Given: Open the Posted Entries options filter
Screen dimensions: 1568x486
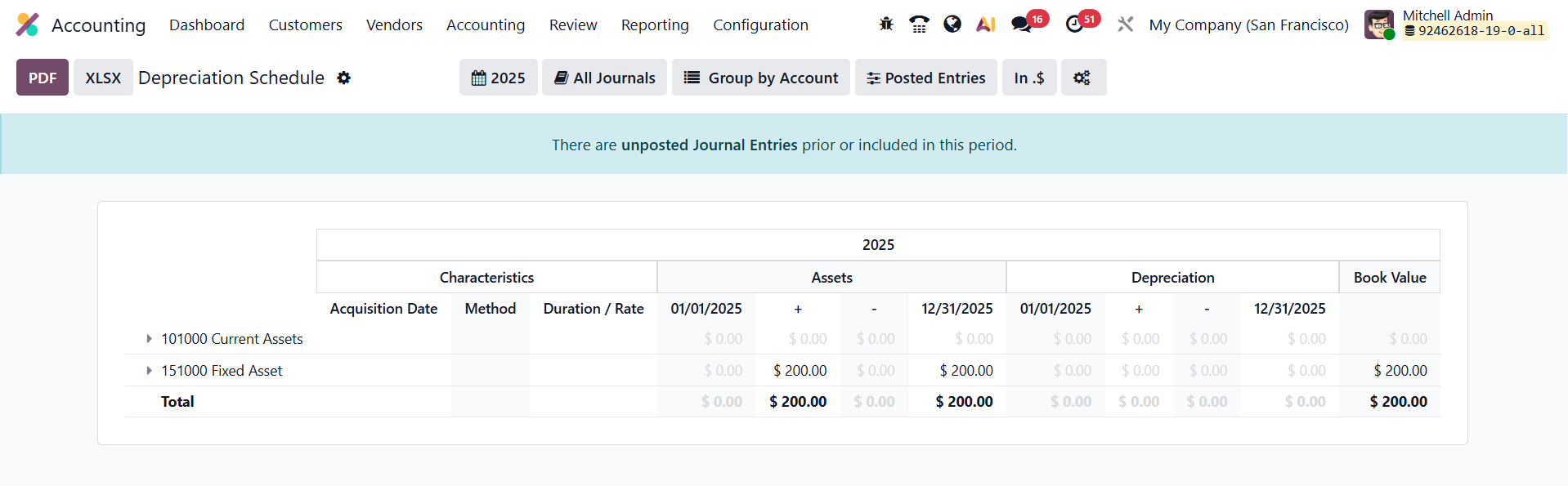Looking at the screenshot, I should (x=925, y=78).
